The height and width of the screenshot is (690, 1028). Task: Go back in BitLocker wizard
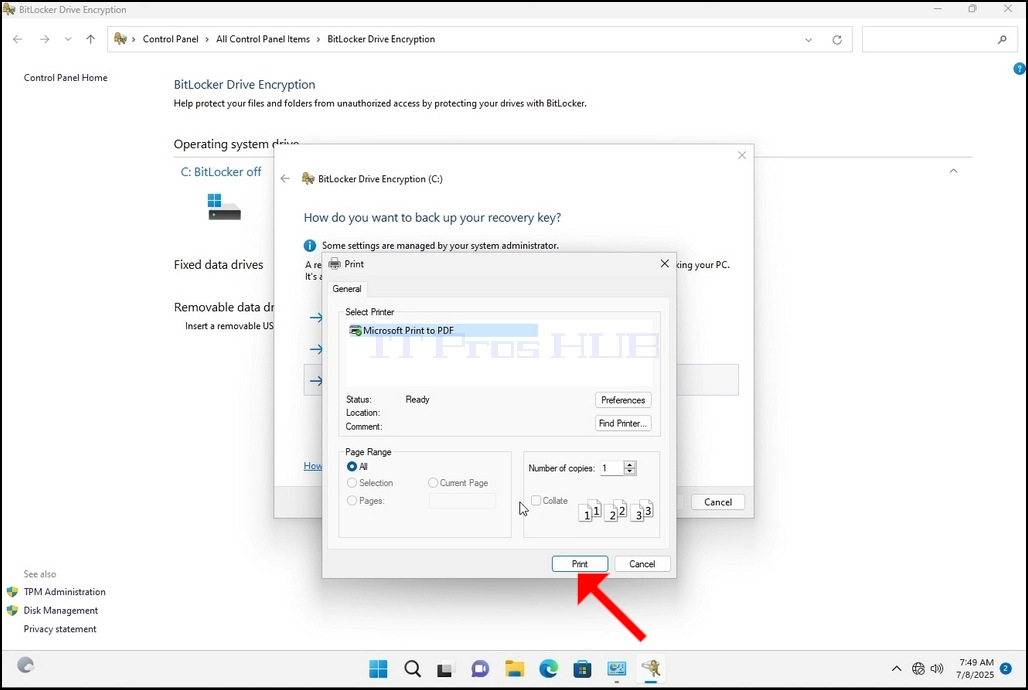pos(285,178)
